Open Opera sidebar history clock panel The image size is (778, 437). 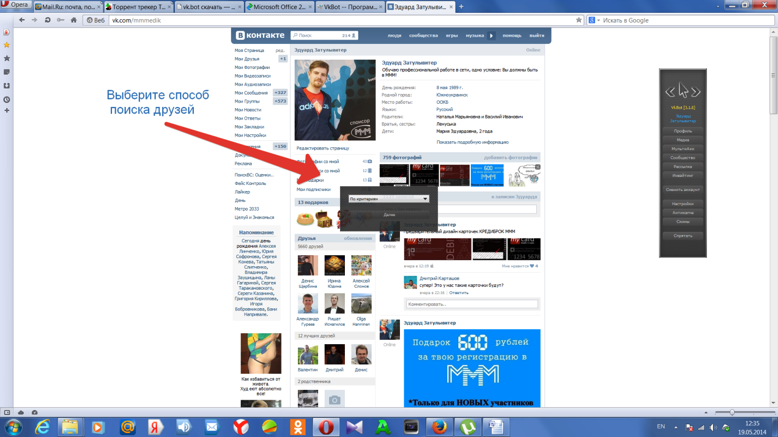6,99
